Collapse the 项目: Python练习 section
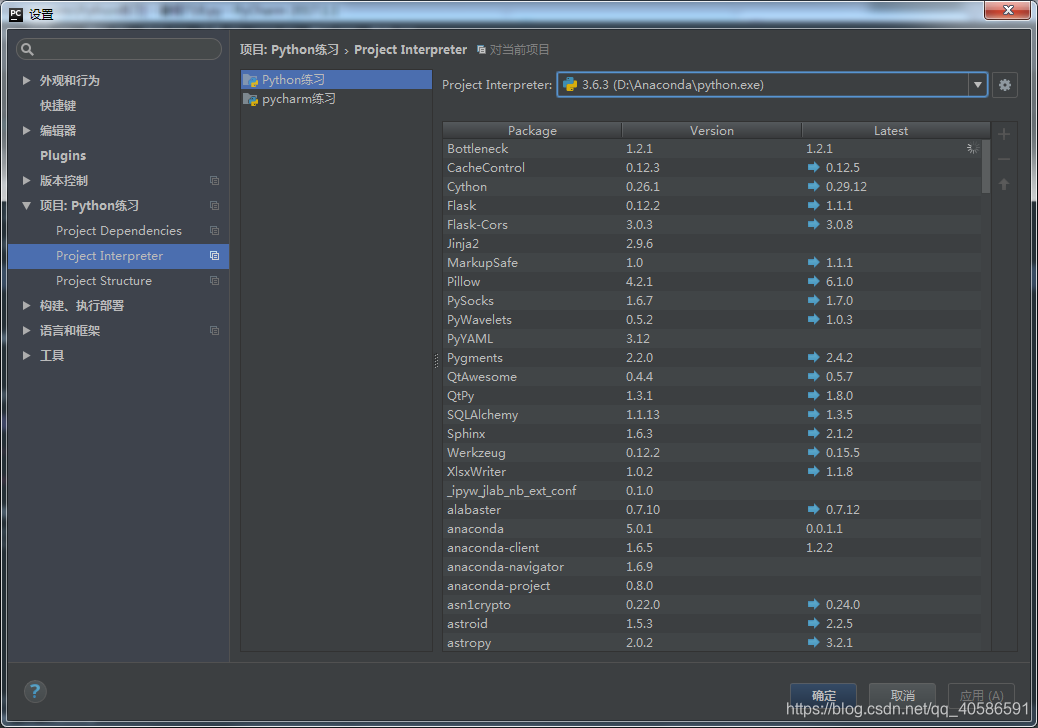This screenshot has height=728, width=1038. coord(26,206)
